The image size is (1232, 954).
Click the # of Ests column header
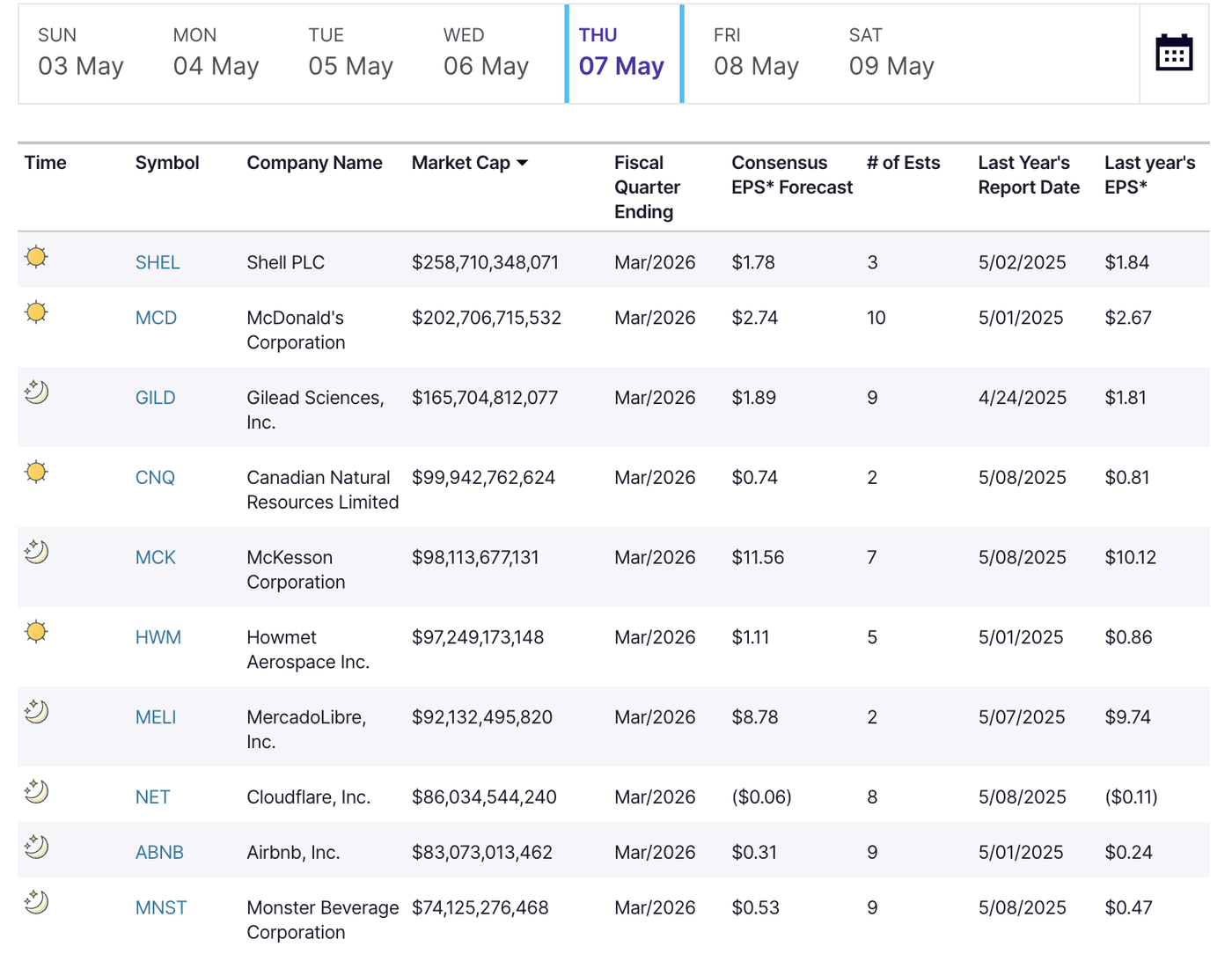[904, 163]
